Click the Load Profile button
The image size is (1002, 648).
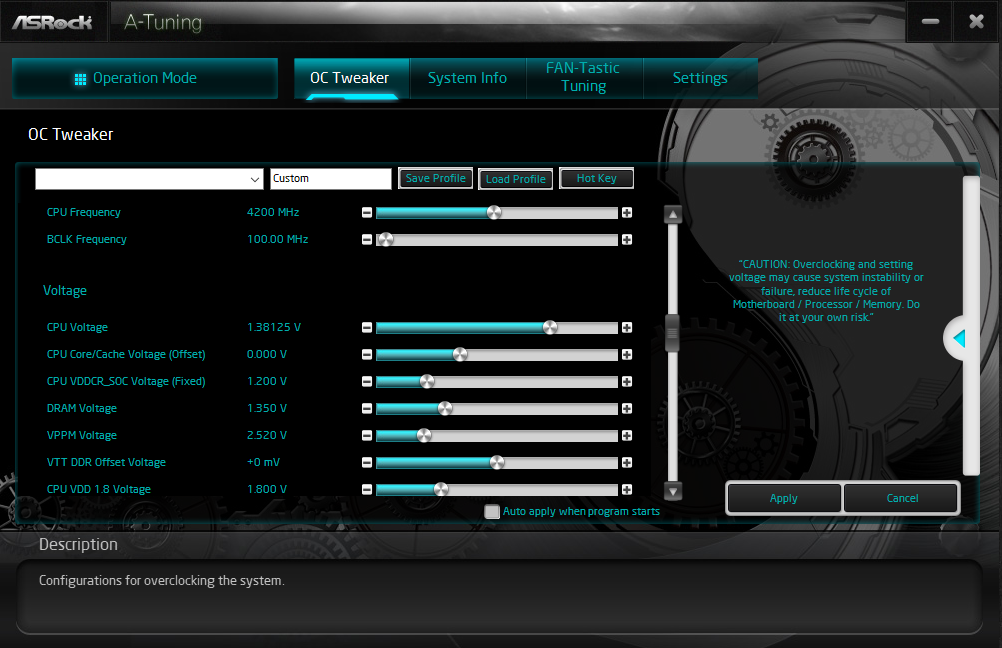point(516,179)
